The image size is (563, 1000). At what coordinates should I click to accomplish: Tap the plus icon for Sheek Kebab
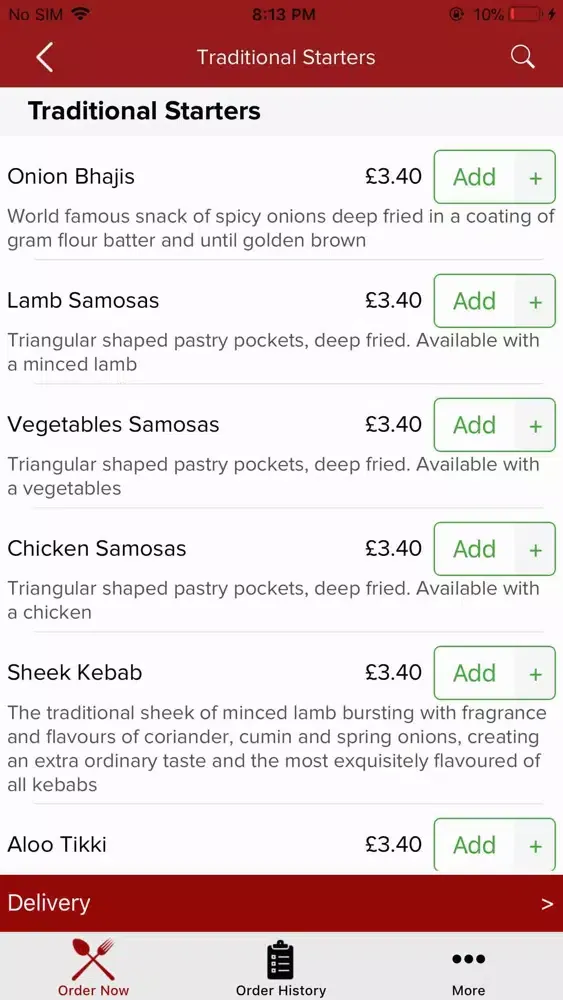coord(536,673)
